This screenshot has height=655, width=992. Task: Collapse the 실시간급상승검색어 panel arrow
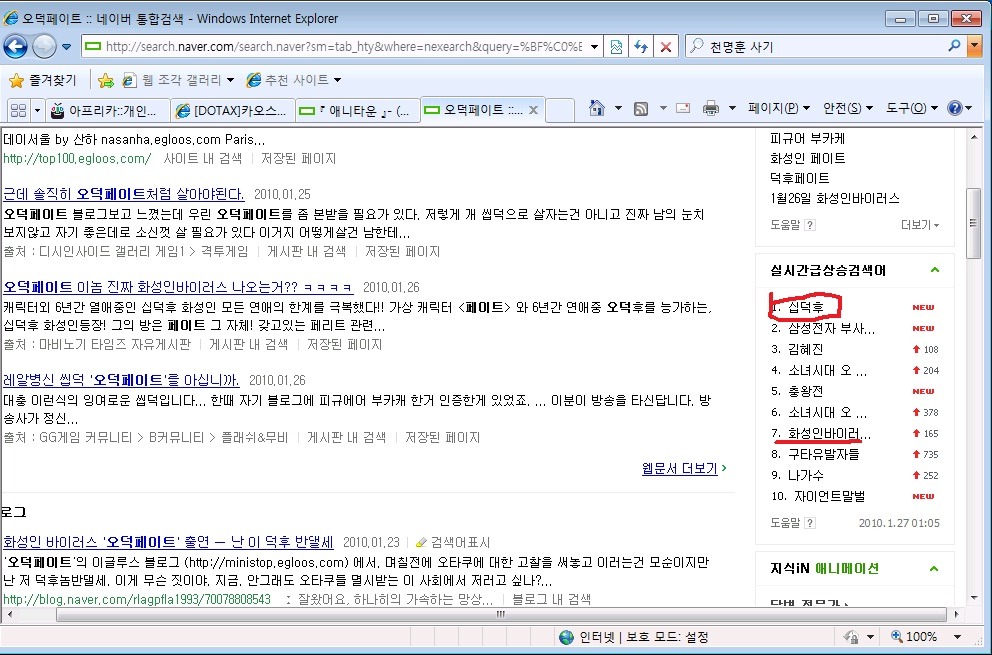(x=934, y=270)
